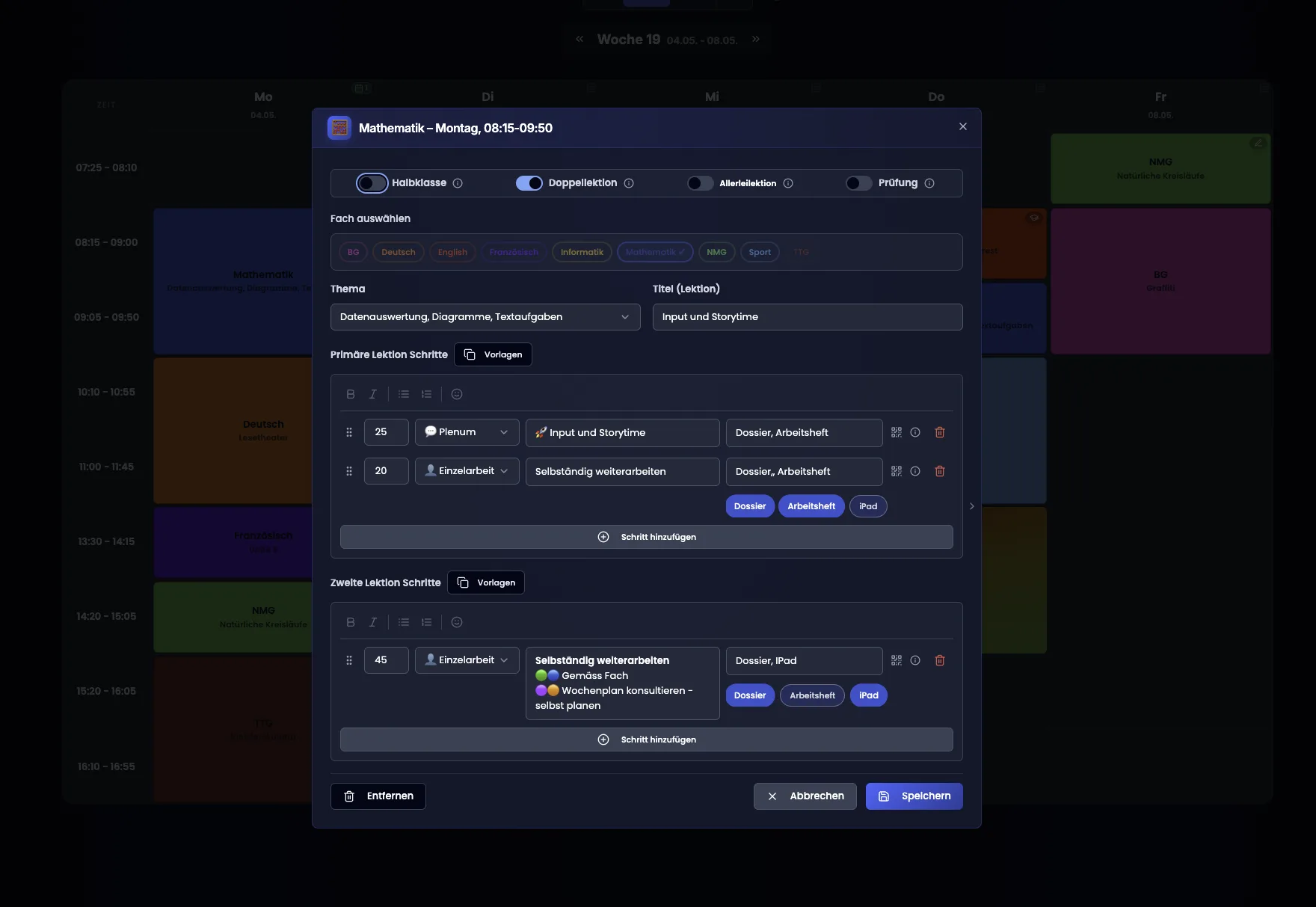Insert bullet list in primary steps toolbar

(404, 394)
